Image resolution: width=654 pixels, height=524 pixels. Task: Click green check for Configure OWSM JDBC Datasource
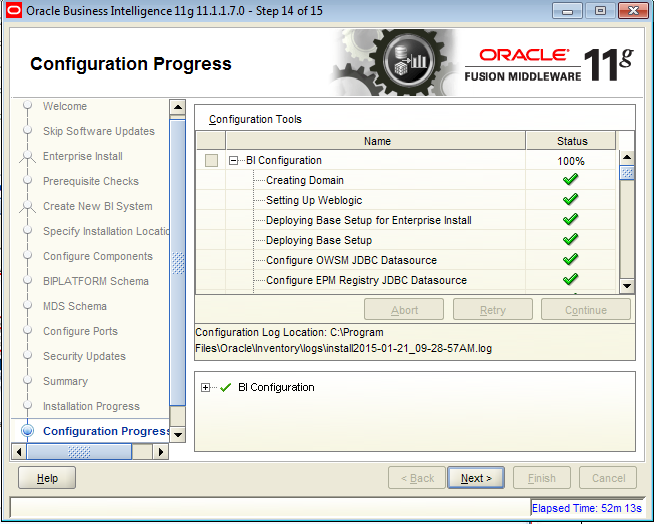pyautogui.click(x=570, y=259)
